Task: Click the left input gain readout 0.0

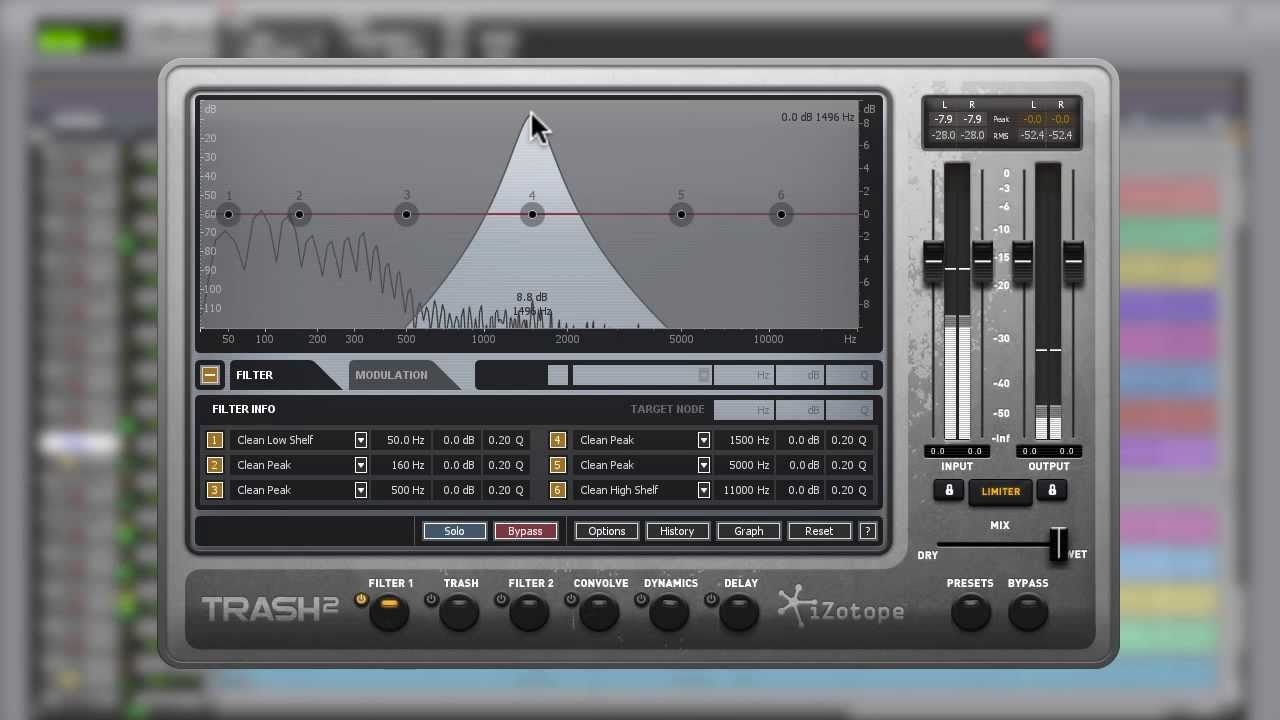Action: click(937, 451)
